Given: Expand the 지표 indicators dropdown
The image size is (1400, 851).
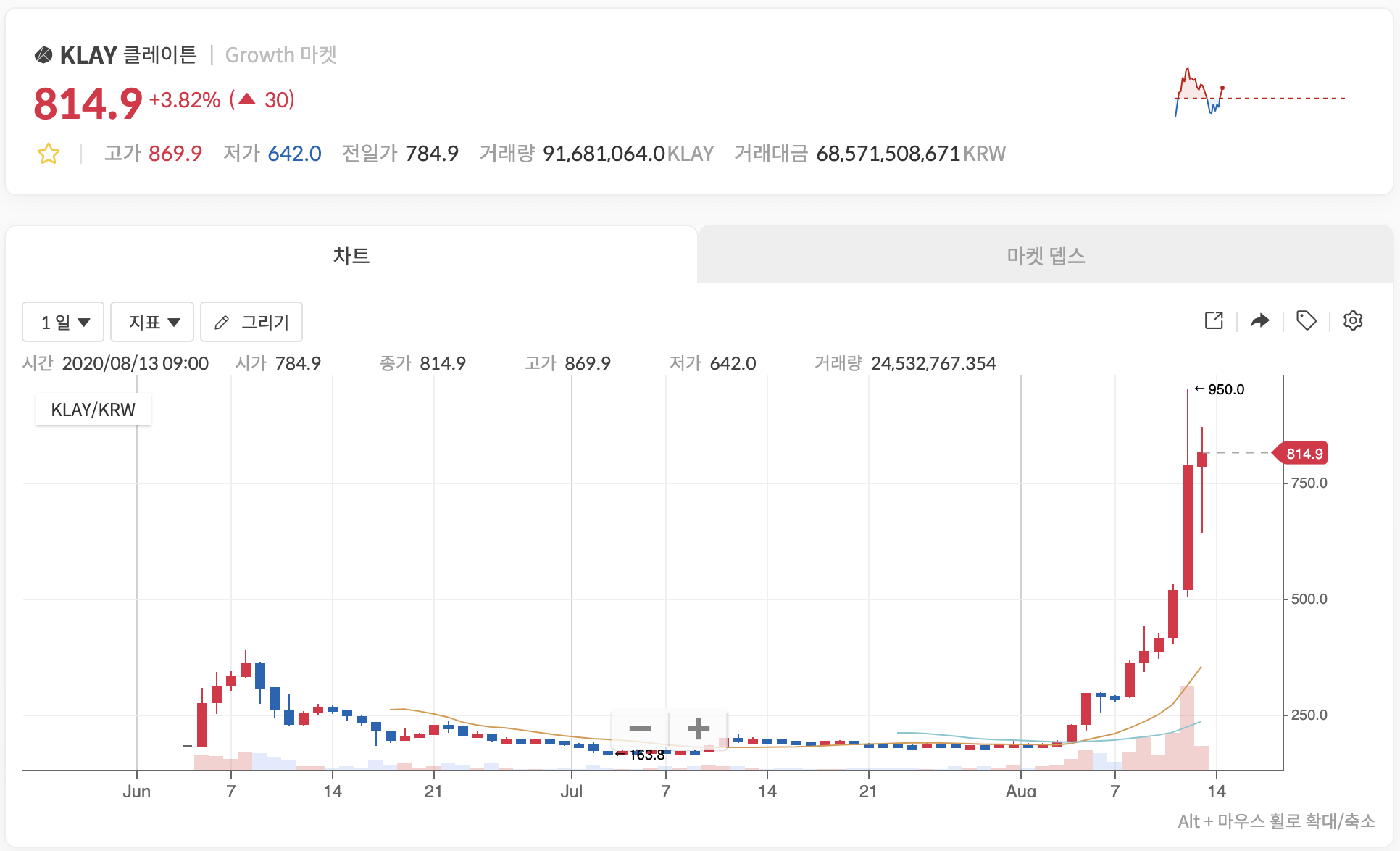Looking at the screenshot, I should pos(152,322).
